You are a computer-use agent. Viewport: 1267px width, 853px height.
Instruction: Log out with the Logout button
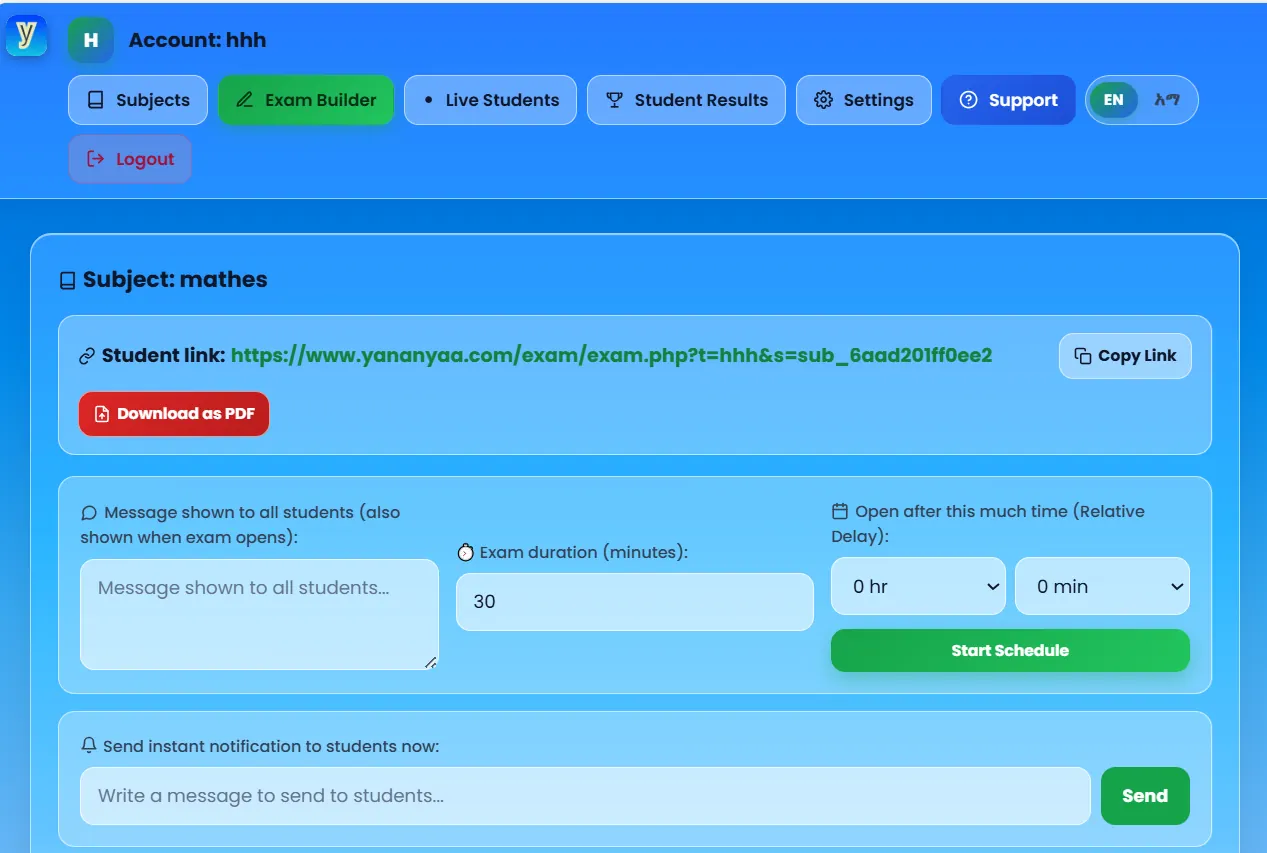(130, 159)
